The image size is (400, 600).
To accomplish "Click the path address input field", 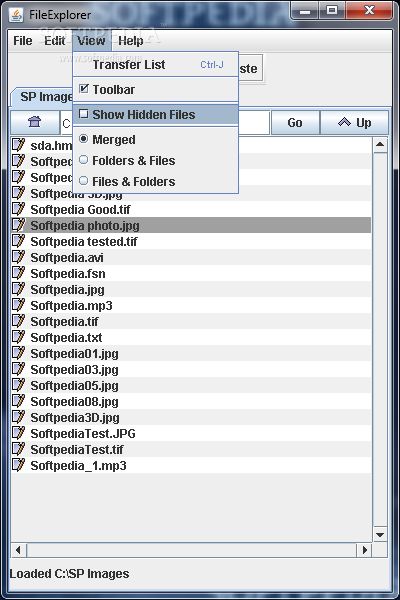I will [165, 123].
